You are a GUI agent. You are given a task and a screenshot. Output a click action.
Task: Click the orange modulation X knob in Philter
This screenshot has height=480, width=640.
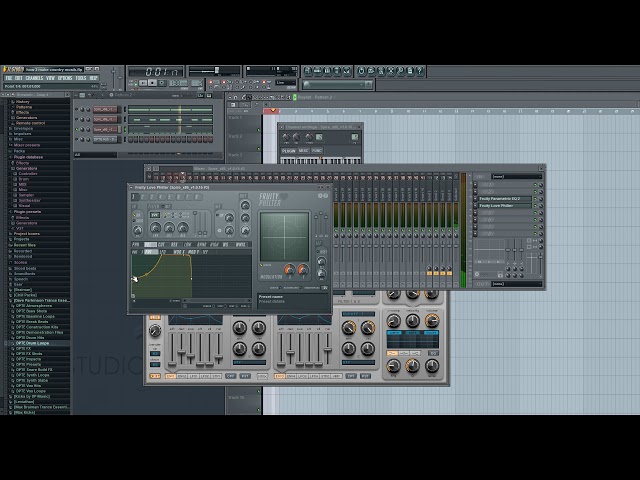point(290,270)
